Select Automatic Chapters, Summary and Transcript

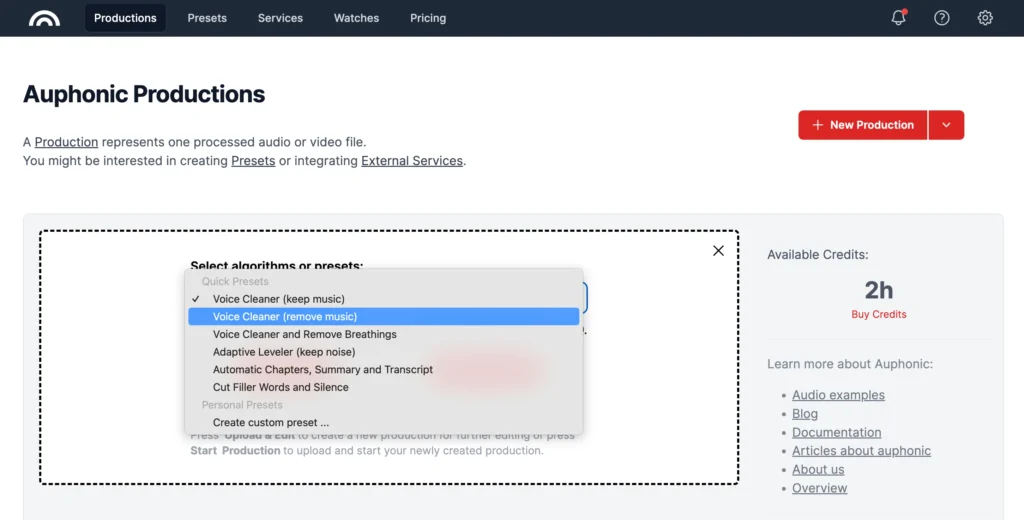point(322,370)
